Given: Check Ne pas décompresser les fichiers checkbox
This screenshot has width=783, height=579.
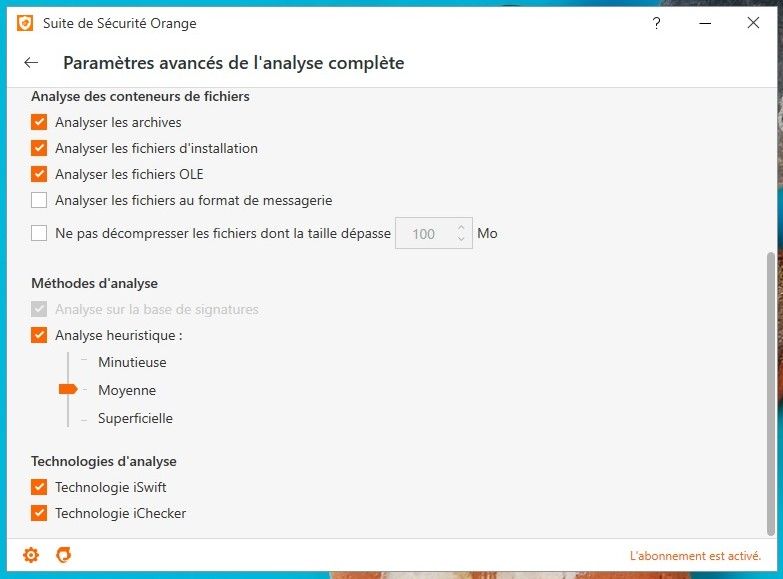Looking at the screenshot, I should [x=39, y=233].
